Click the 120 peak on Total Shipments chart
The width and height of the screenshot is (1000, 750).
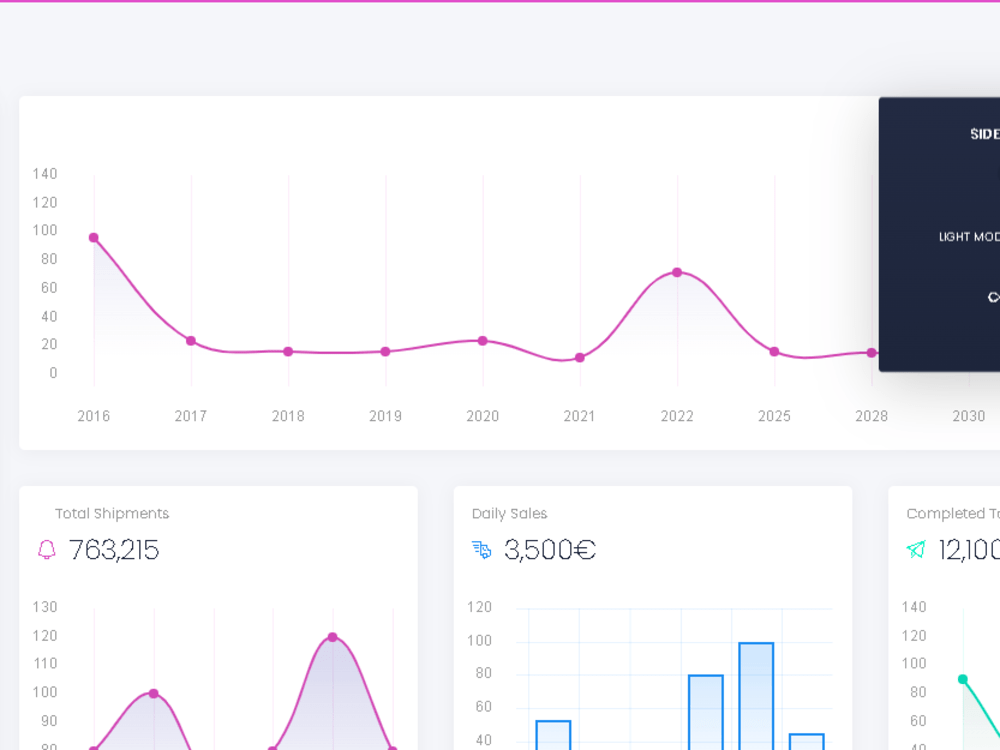tap(333, 636)
